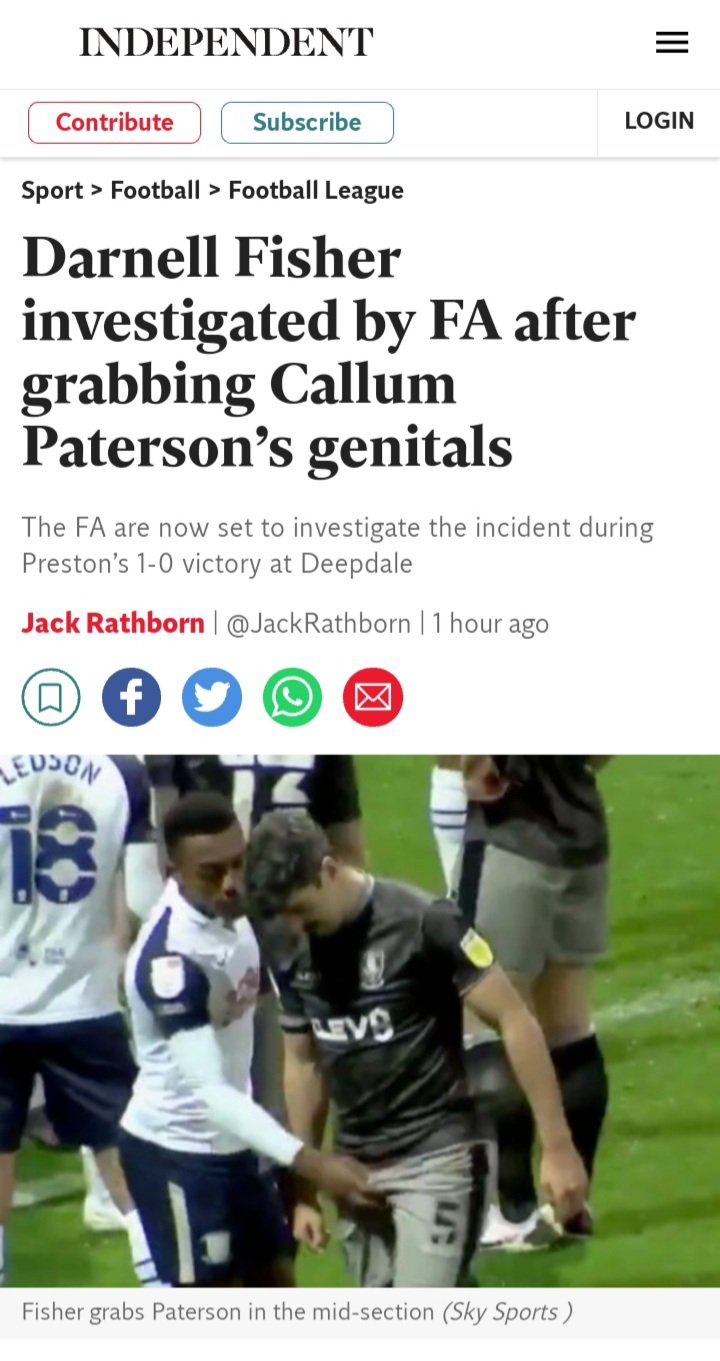Open author Jack Rathborn's page
The height and width of the screenshot is (1361, 720).
[x=113, y=623]
